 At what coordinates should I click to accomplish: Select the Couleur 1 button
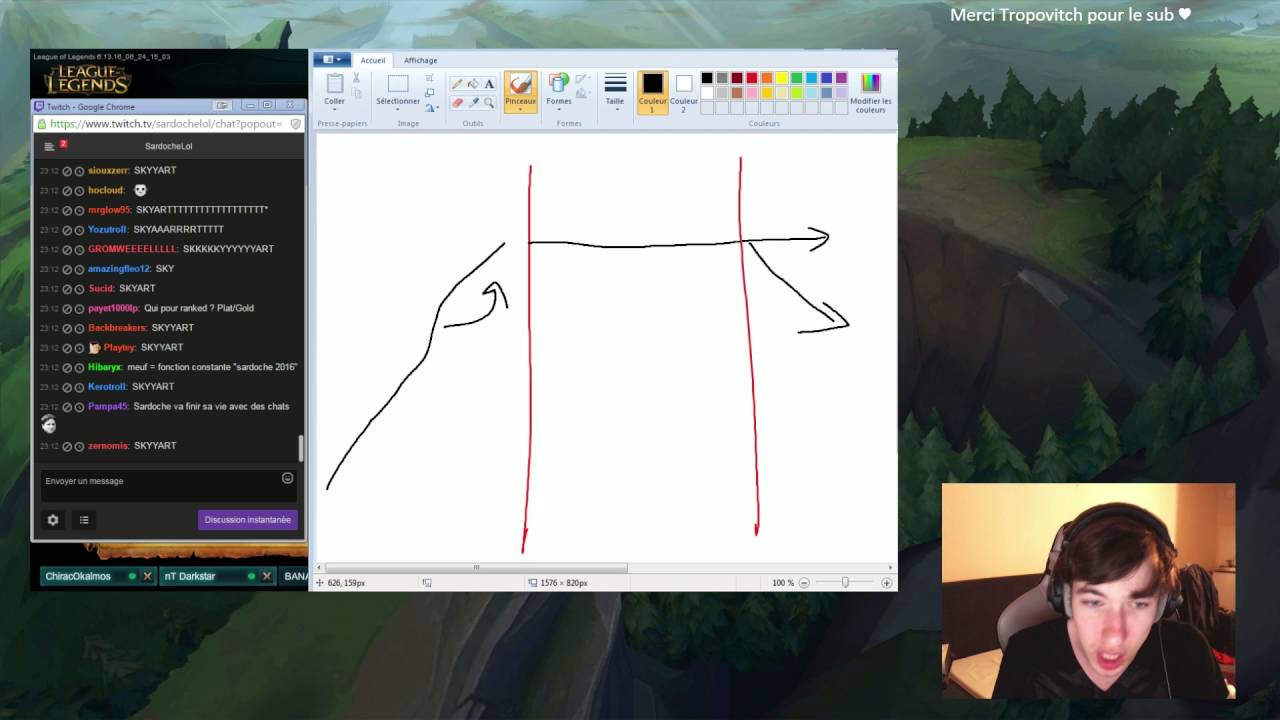[x=652, y=92]
